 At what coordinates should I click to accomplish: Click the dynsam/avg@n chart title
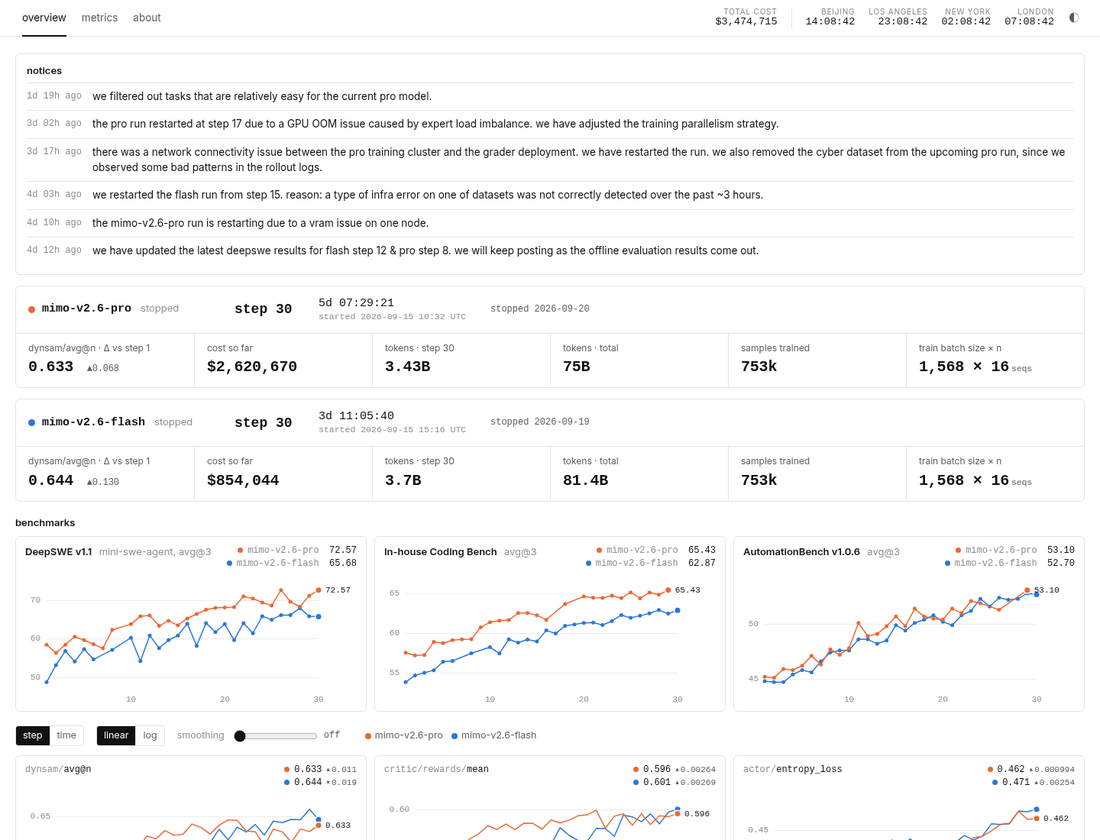click(x=58, y=769)
